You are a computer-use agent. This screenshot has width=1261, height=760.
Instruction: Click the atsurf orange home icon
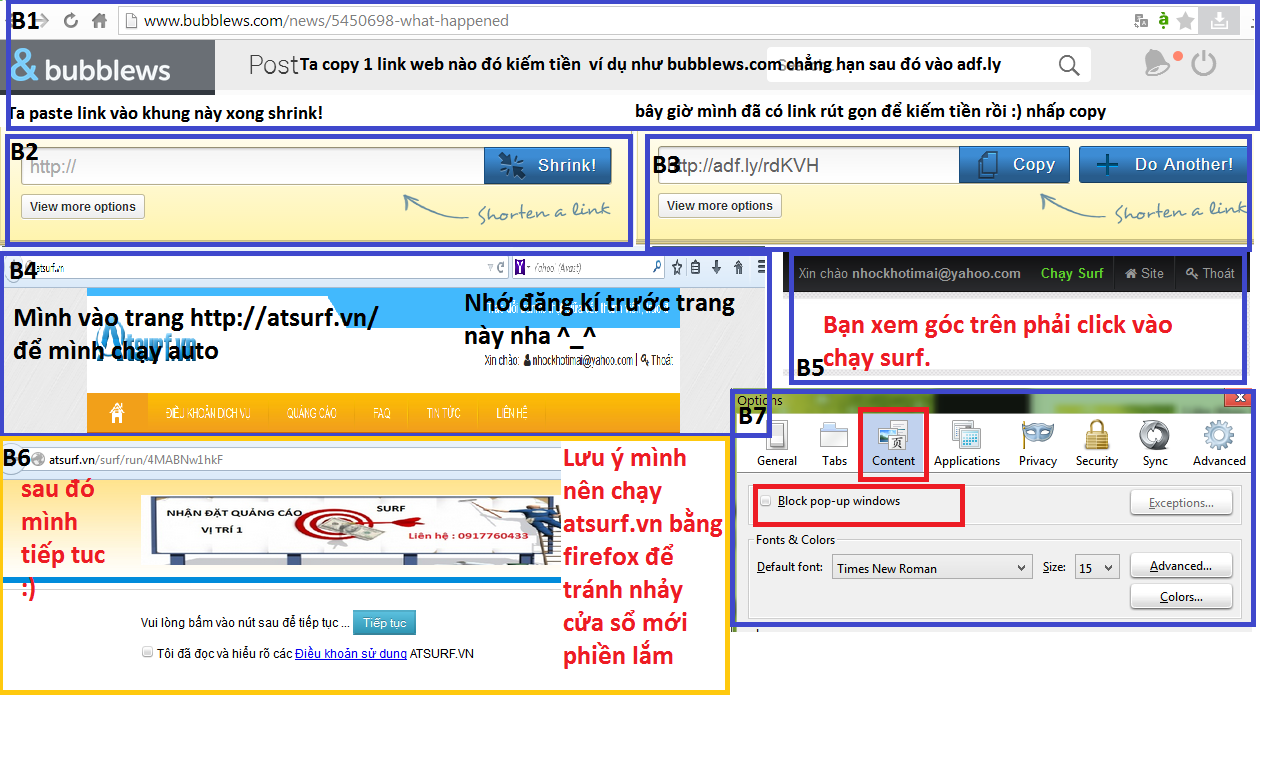click(117, 412)
